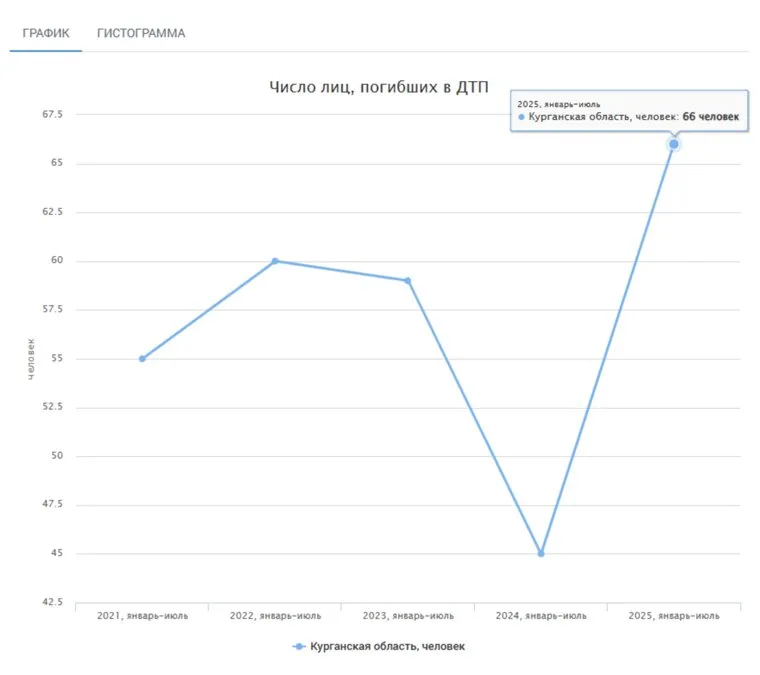Click the chart title 'Число лиц, погибших в ДТП'
The image size is (760, 675).
tap(379, 88)
